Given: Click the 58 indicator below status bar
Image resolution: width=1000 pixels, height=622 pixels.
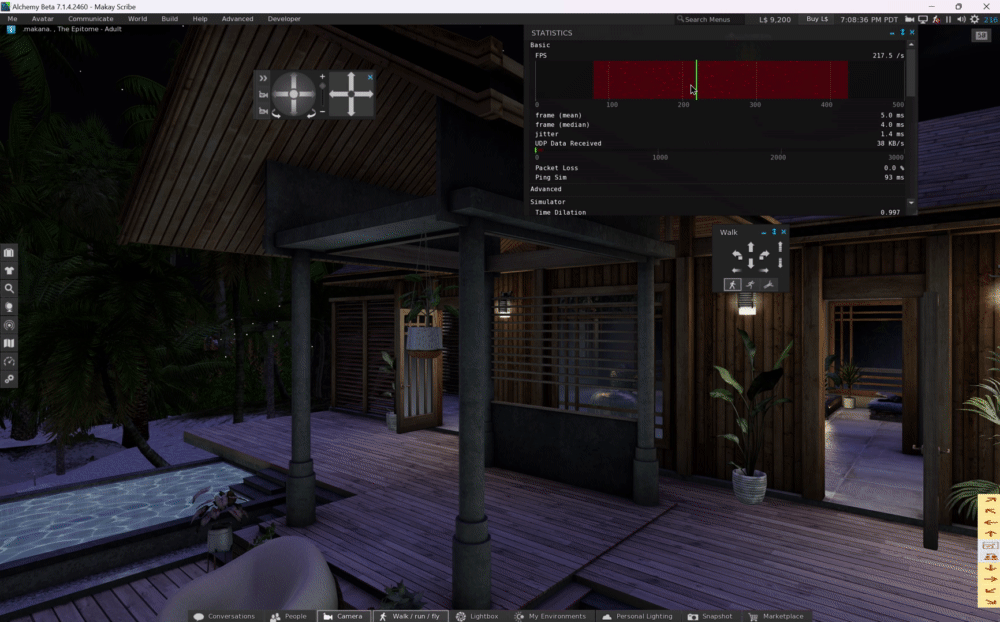Looking at the screenshot, I should pyautogui.click(x=981, y=36).
